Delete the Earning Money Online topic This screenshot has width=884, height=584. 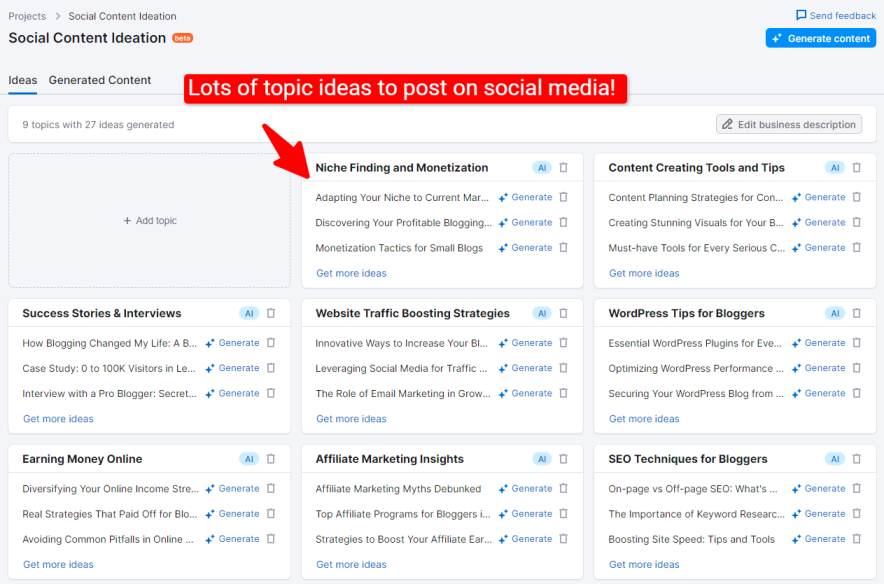(x=270, y=459)
